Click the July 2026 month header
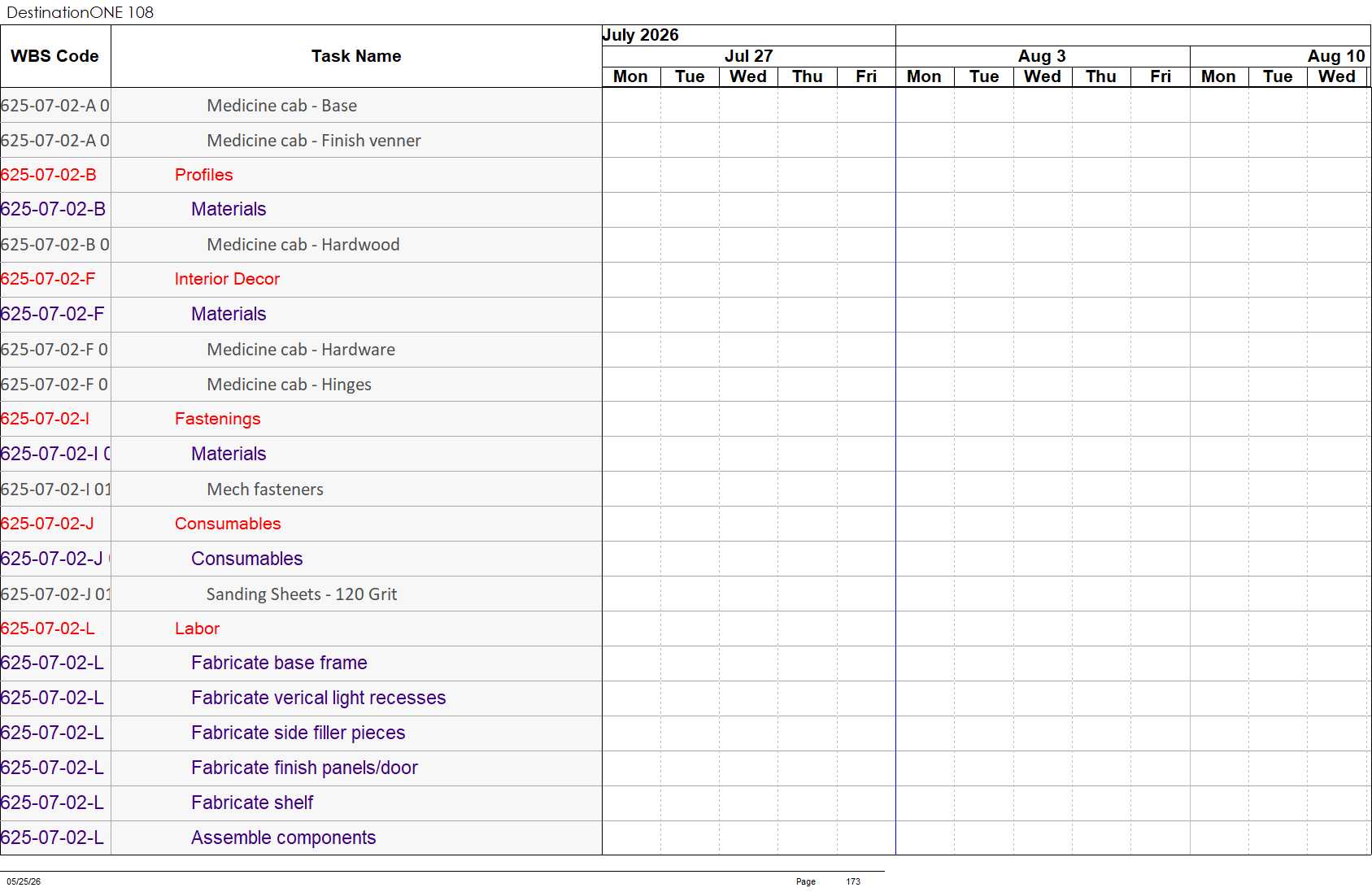1372x892 pixels. (x=640, y=35)
